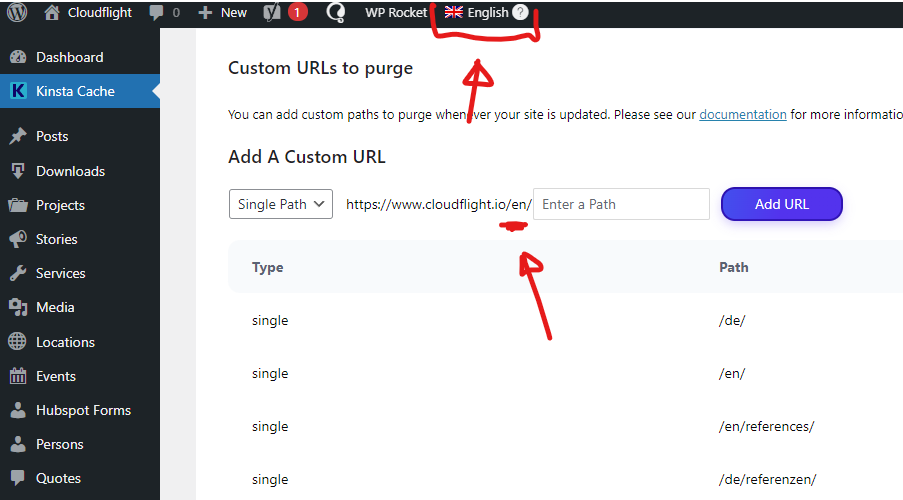
Task: Open the WP Rocket menu
Action: pyautogui.click(x=396, y=13)
